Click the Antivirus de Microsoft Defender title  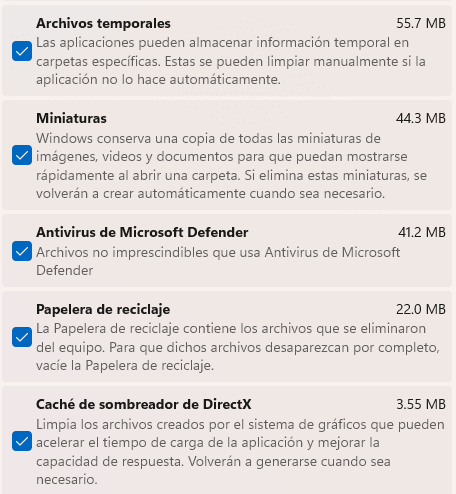pos(142,232)
